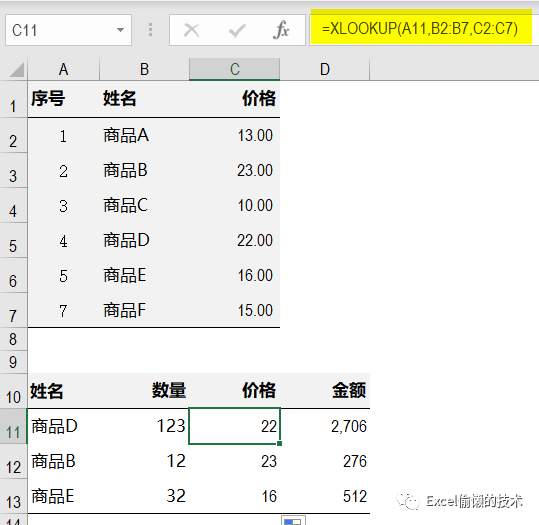Image resolution: width=539 pixels, height=525 pixels.
Task: Select cell 商品B in row 12
Action: point(64,461)
